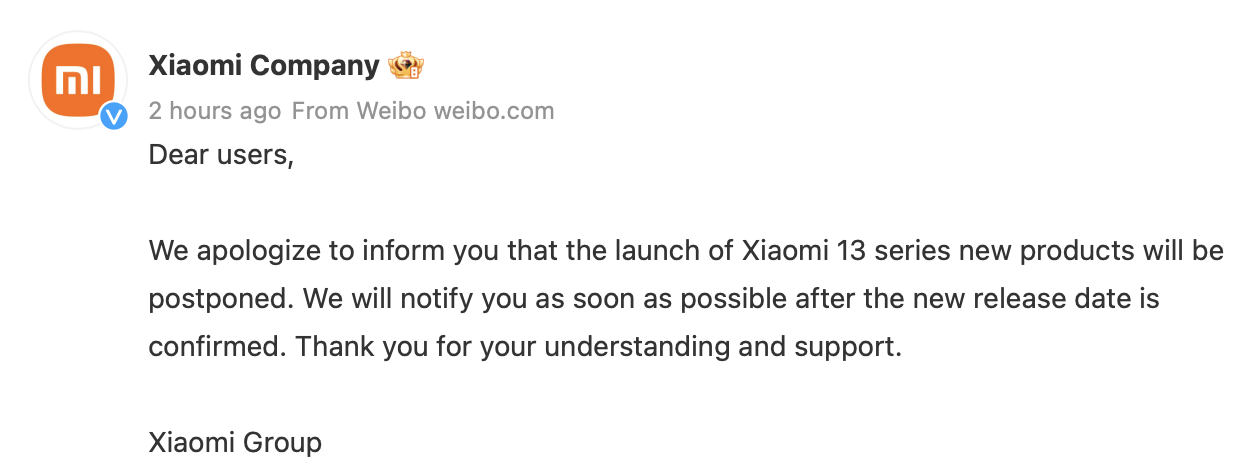Click the word "series" in the post
This screenshot has width=1260, height=474.
coord(912,251)
